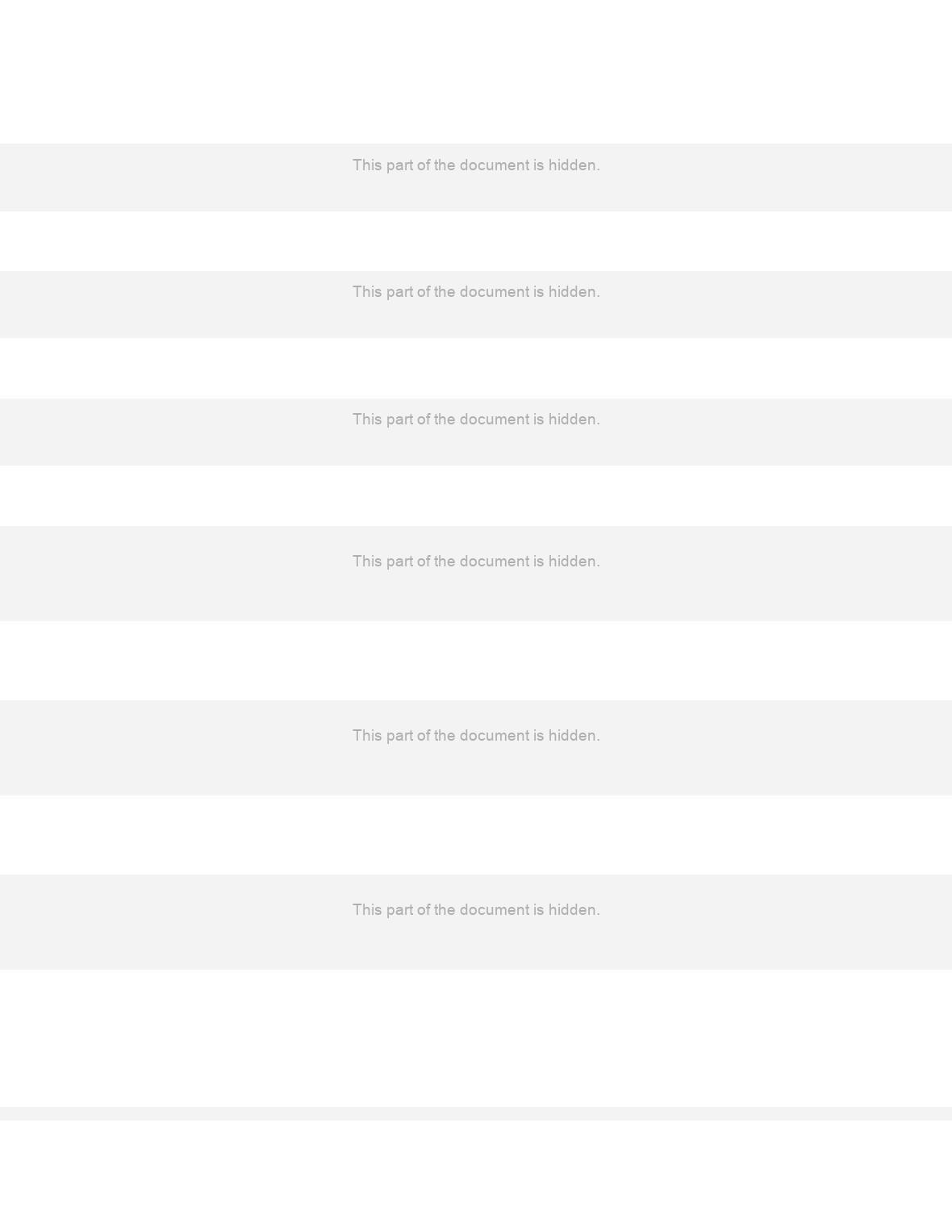Click the white gap between fifth and sixth banners
The image size is (952, 1232).
coord(476,835)
